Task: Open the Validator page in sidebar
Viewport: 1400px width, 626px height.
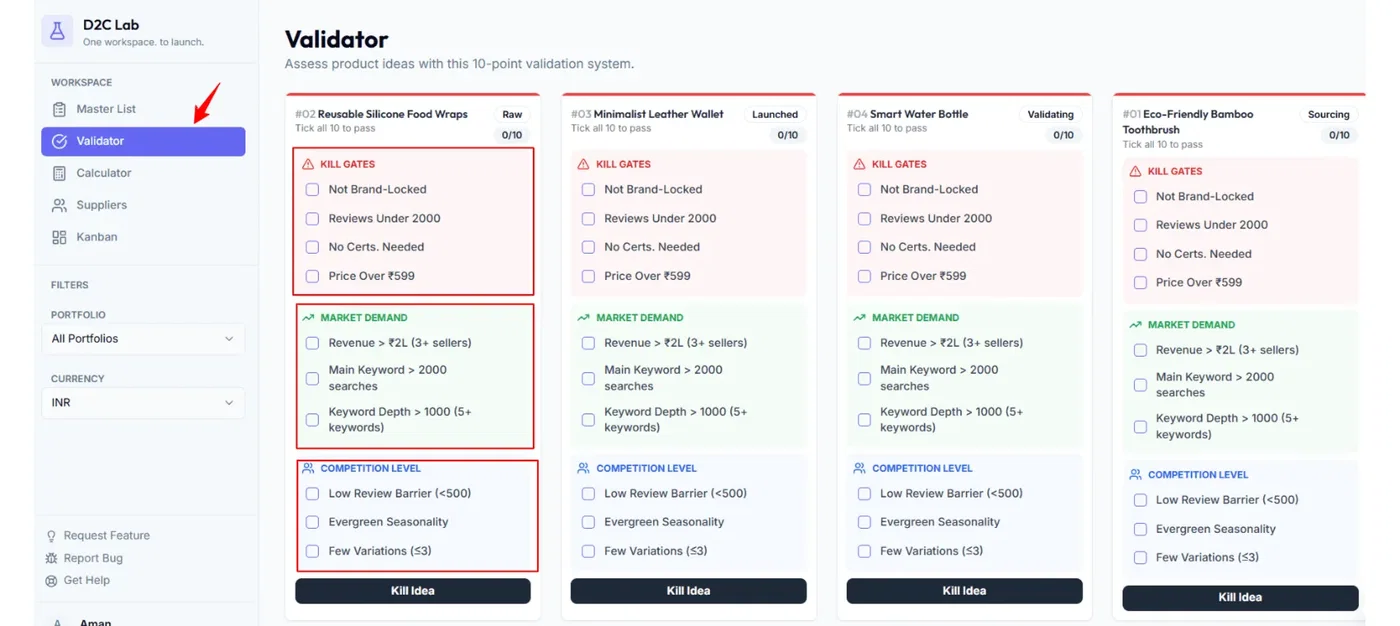Action: (143, 141)
